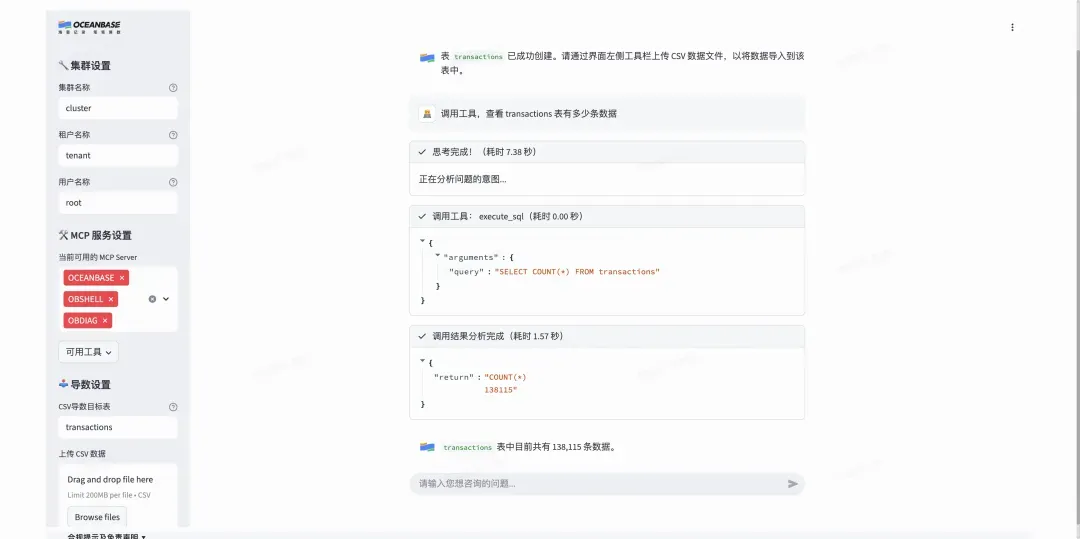Show help tooltip for 租户名称
This screenshot has width=1080, height=539.
click(173, 135)
